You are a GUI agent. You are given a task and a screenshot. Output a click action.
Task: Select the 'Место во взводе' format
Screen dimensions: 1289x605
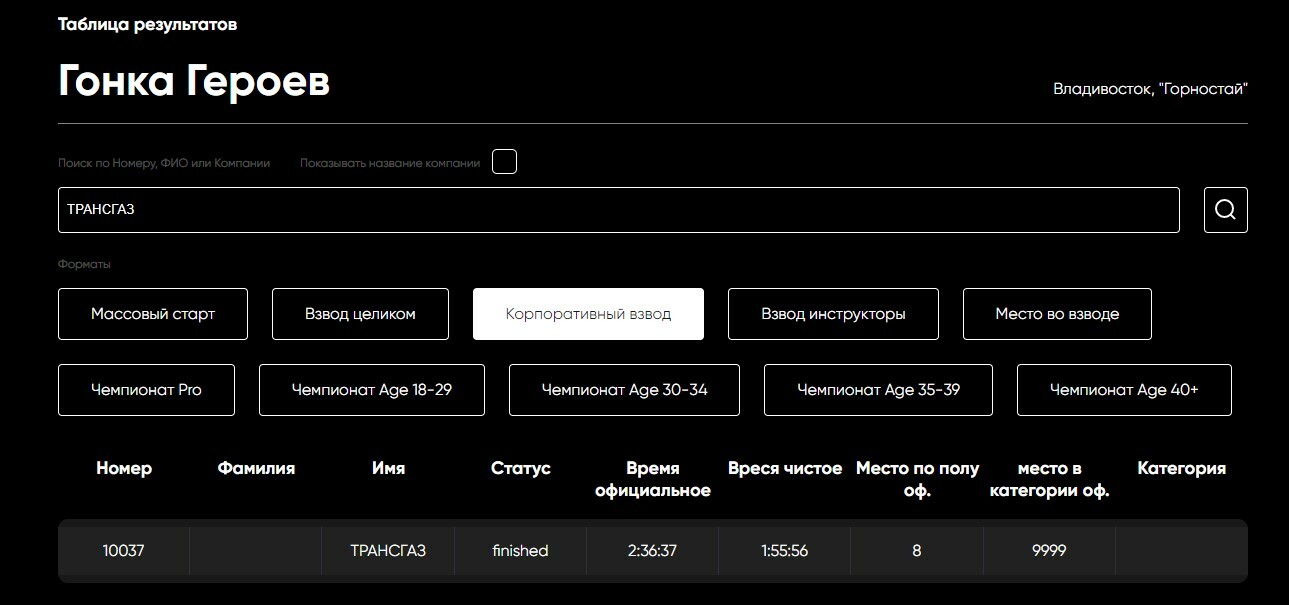1057,314
